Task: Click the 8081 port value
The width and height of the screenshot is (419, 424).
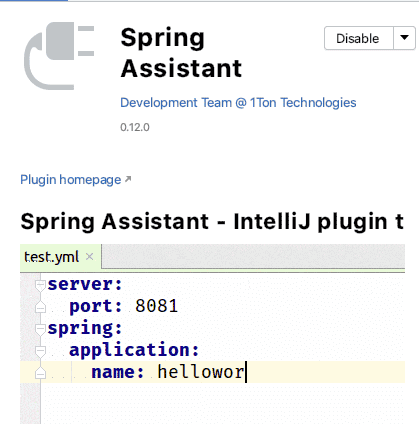Action: pos(156,306)
